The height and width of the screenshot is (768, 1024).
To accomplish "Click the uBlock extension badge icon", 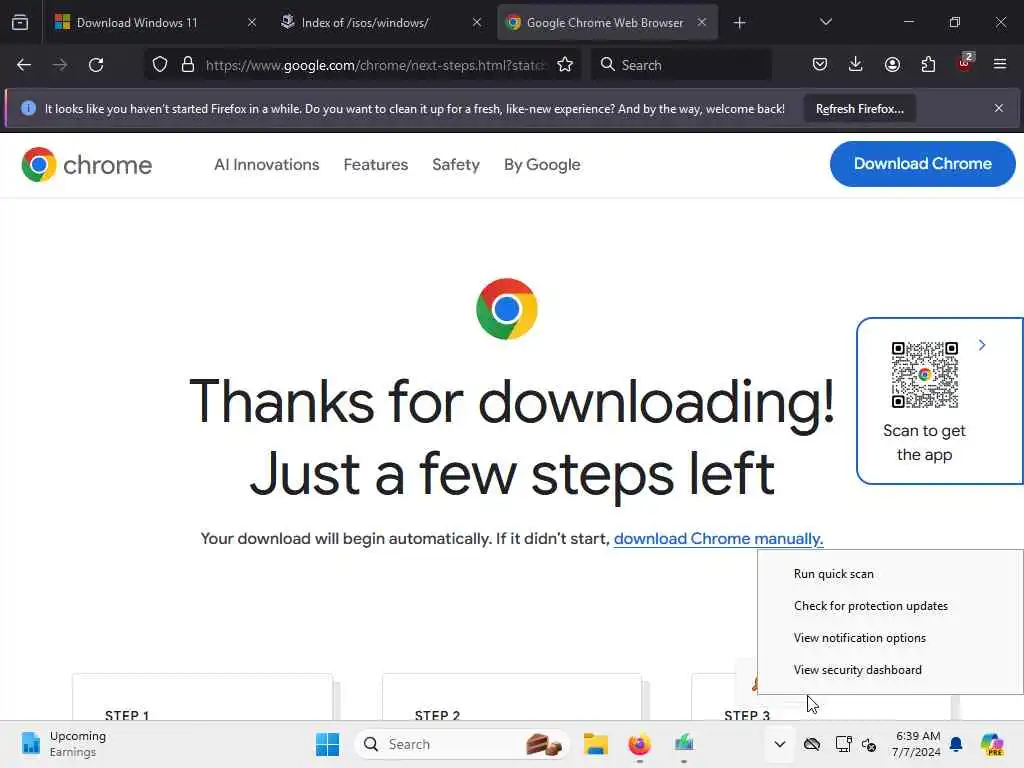I will [965, 63].
